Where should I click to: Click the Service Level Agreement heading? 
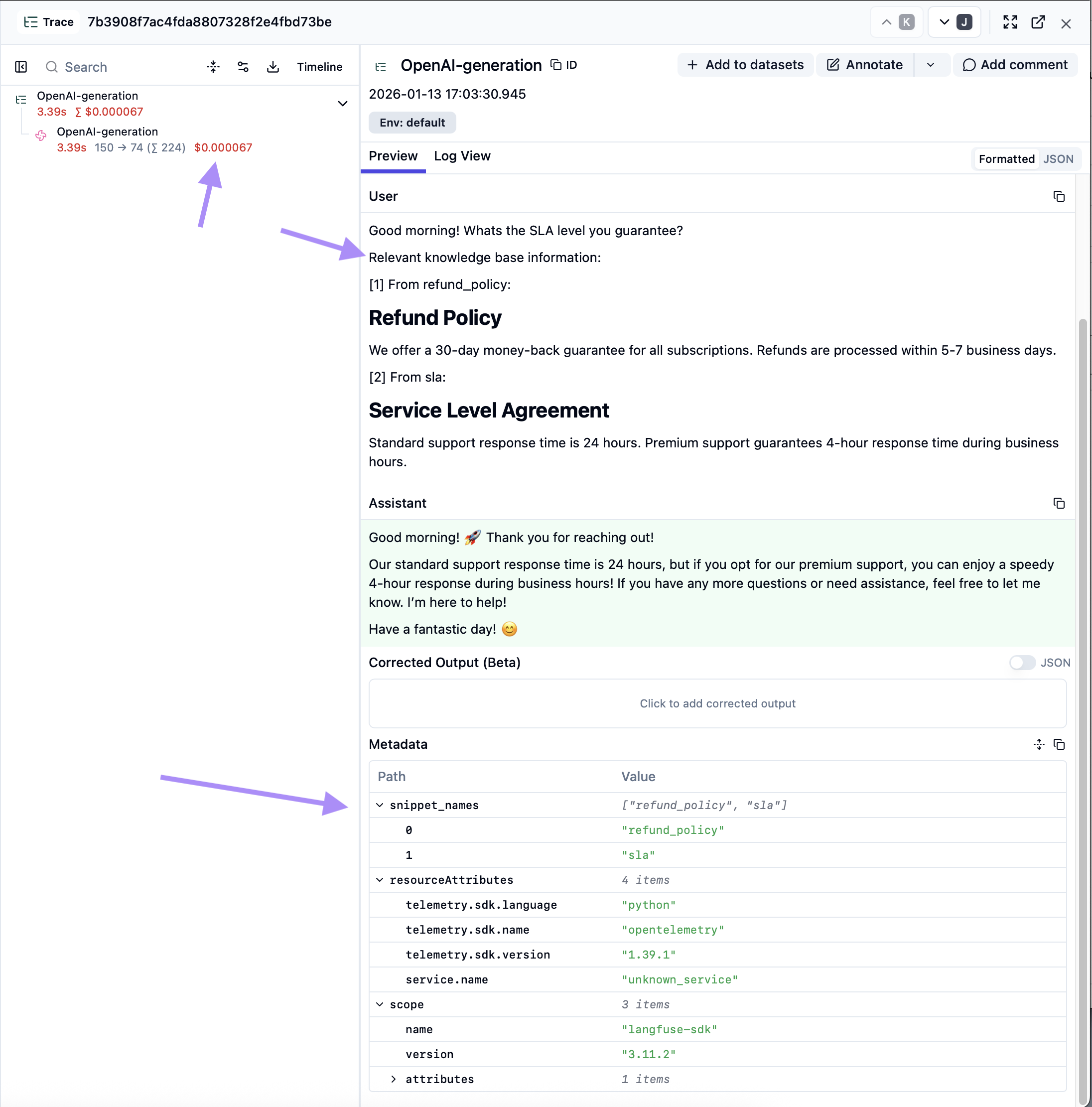click(x=489, y=410)
